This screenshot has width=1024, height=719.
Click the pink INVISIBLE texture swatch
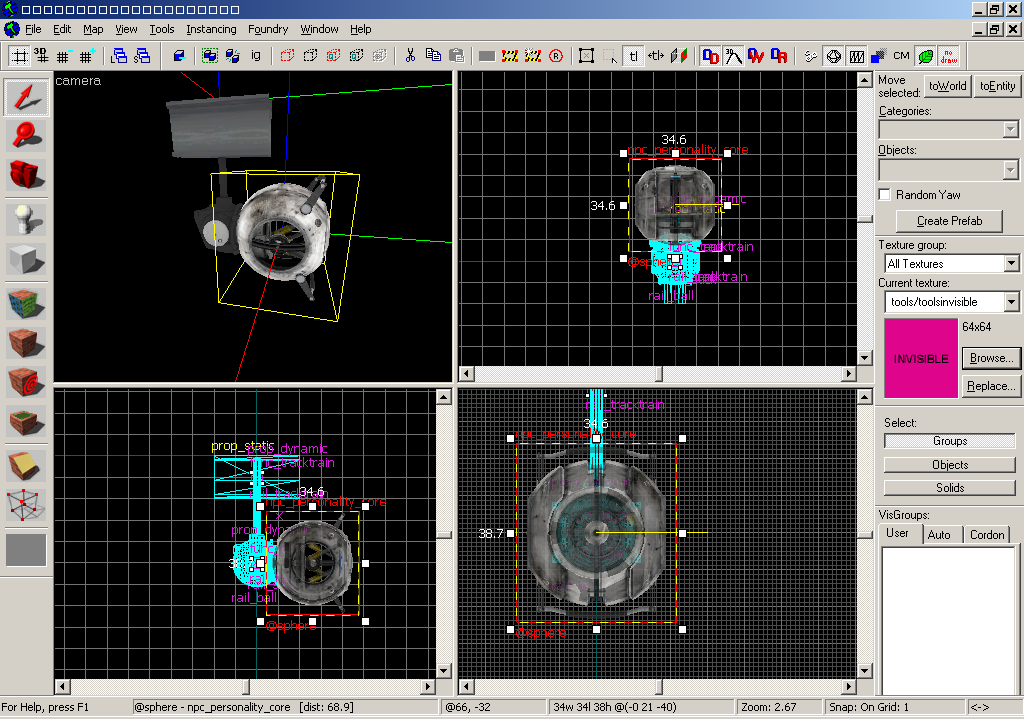920,359
